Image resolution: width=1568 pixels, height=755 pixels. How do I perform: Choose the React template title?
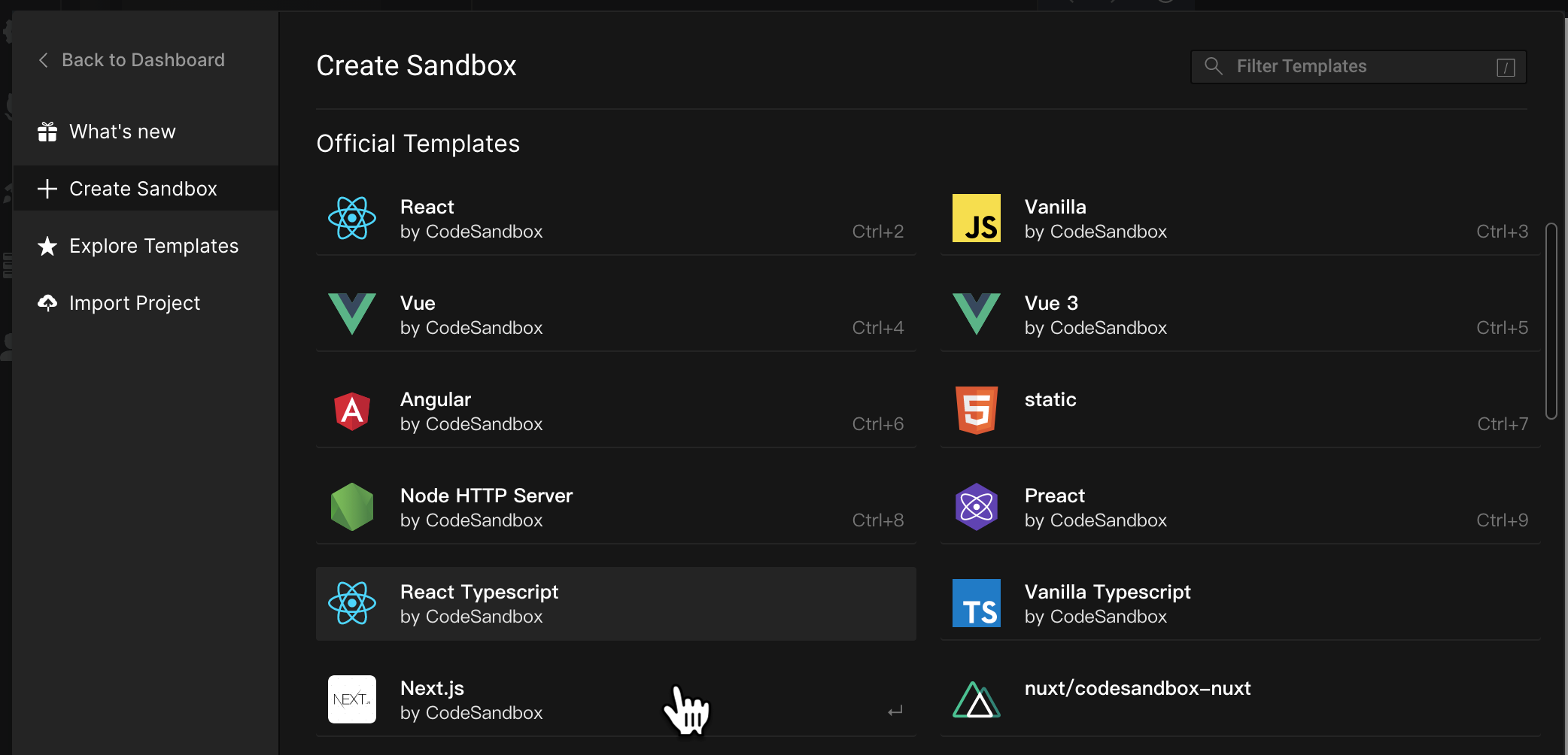427,207
